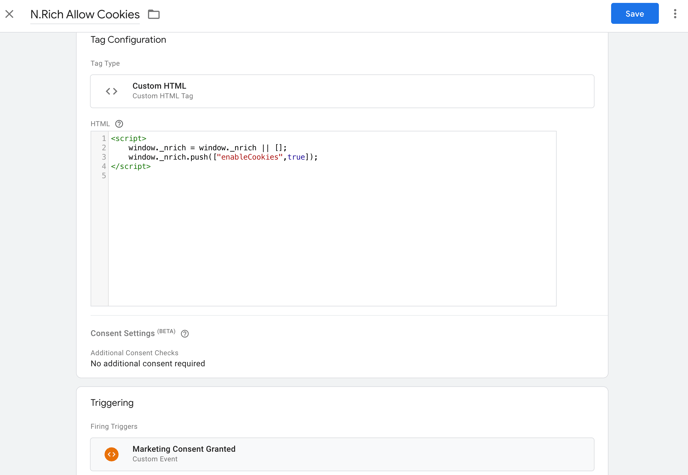Click the orange custom event trigger icon
Viewport: 688px width, 475px height.
pos(111,454)
